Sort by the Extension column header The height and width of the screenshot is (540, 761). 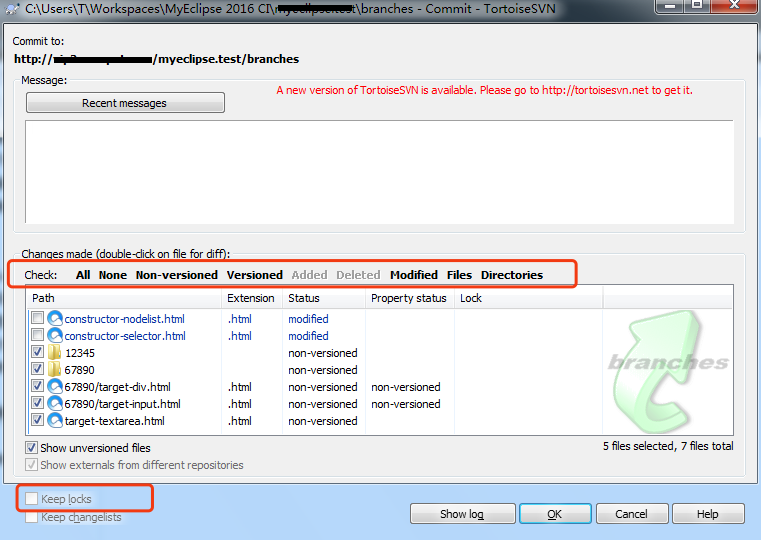252,298
